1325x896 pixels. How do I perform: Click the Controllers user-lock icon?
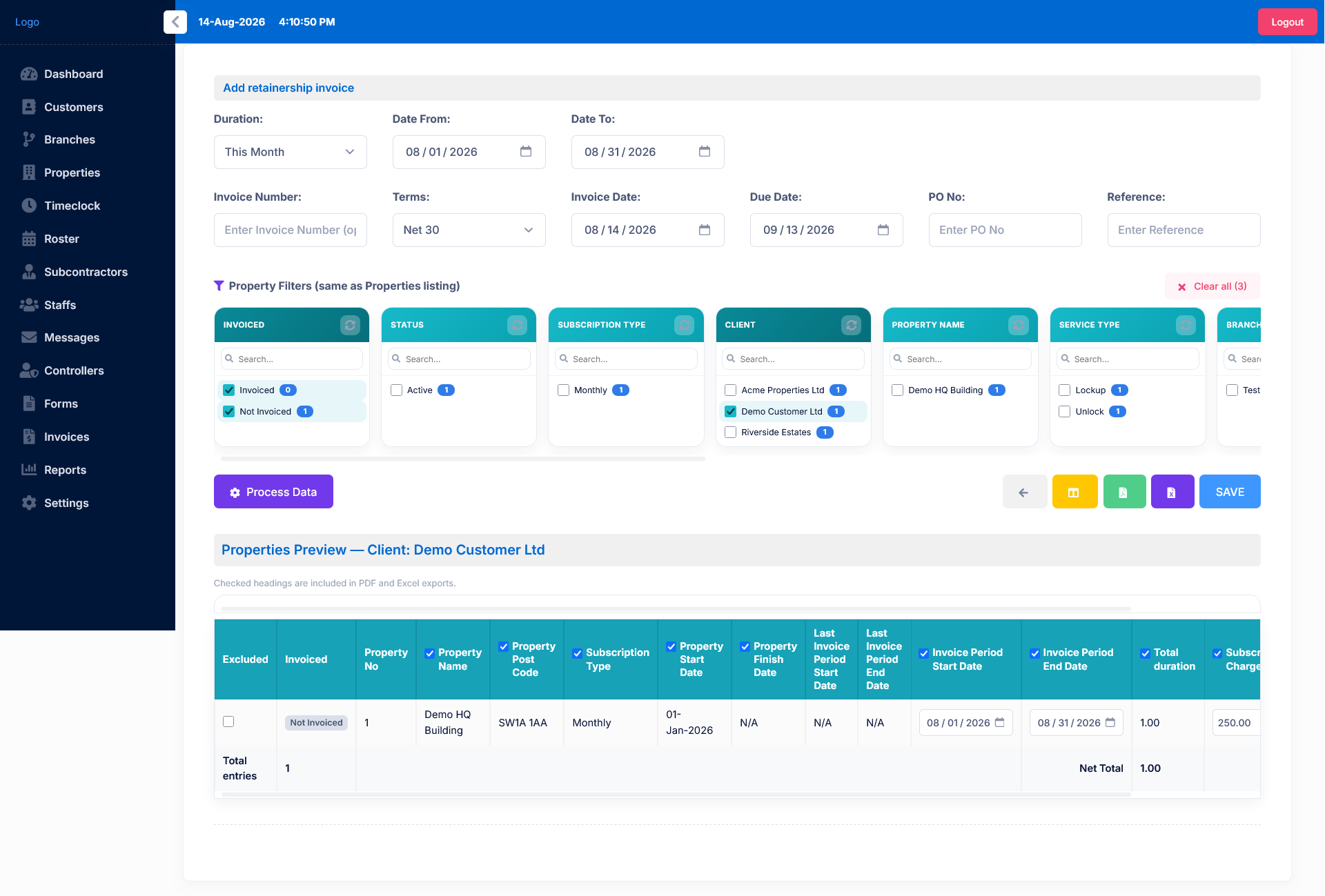point(29,370)
